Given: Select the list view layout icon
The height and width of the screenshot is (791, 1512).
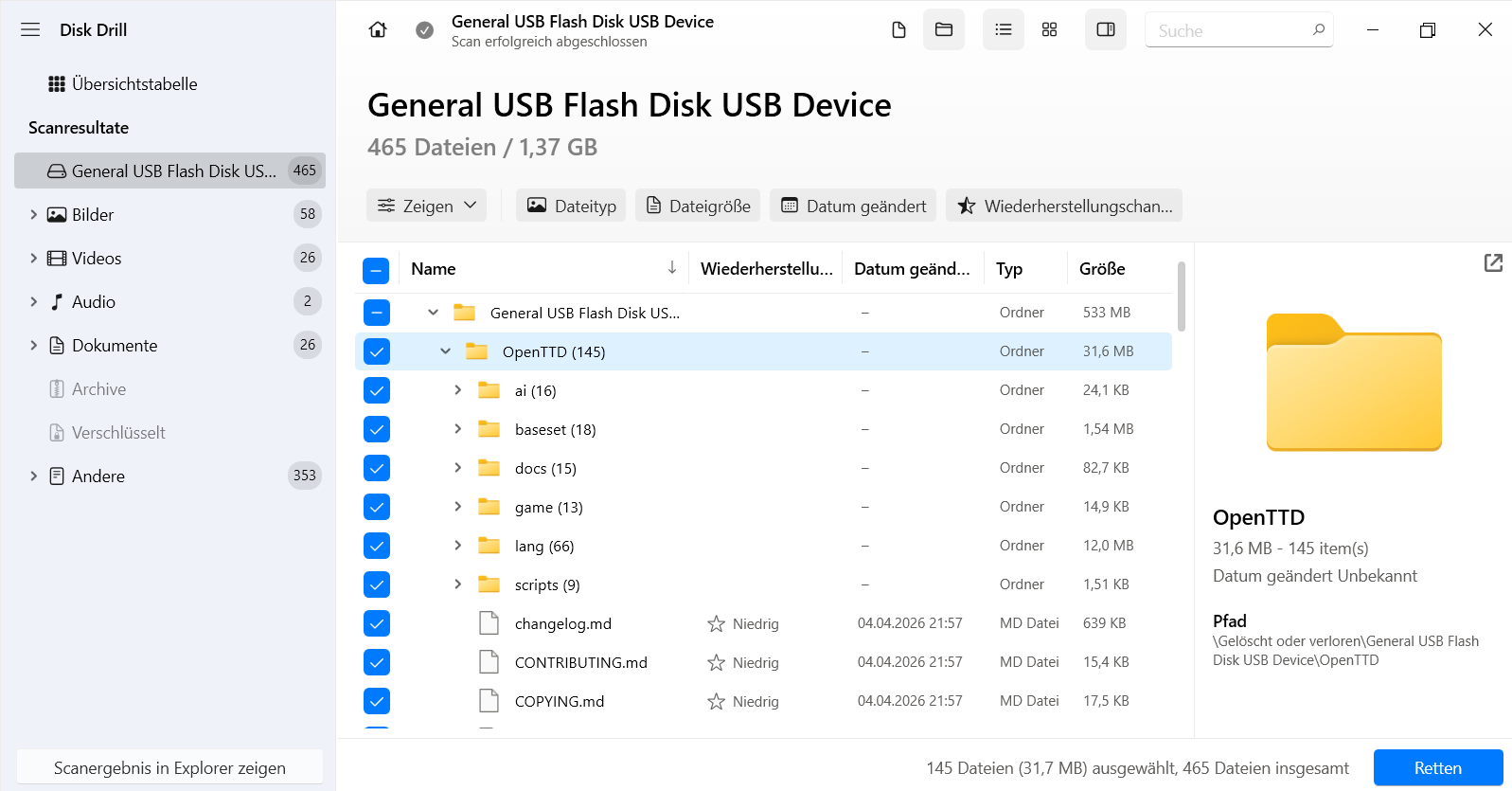Looking at the screenshot, I should pos(1004,29).
